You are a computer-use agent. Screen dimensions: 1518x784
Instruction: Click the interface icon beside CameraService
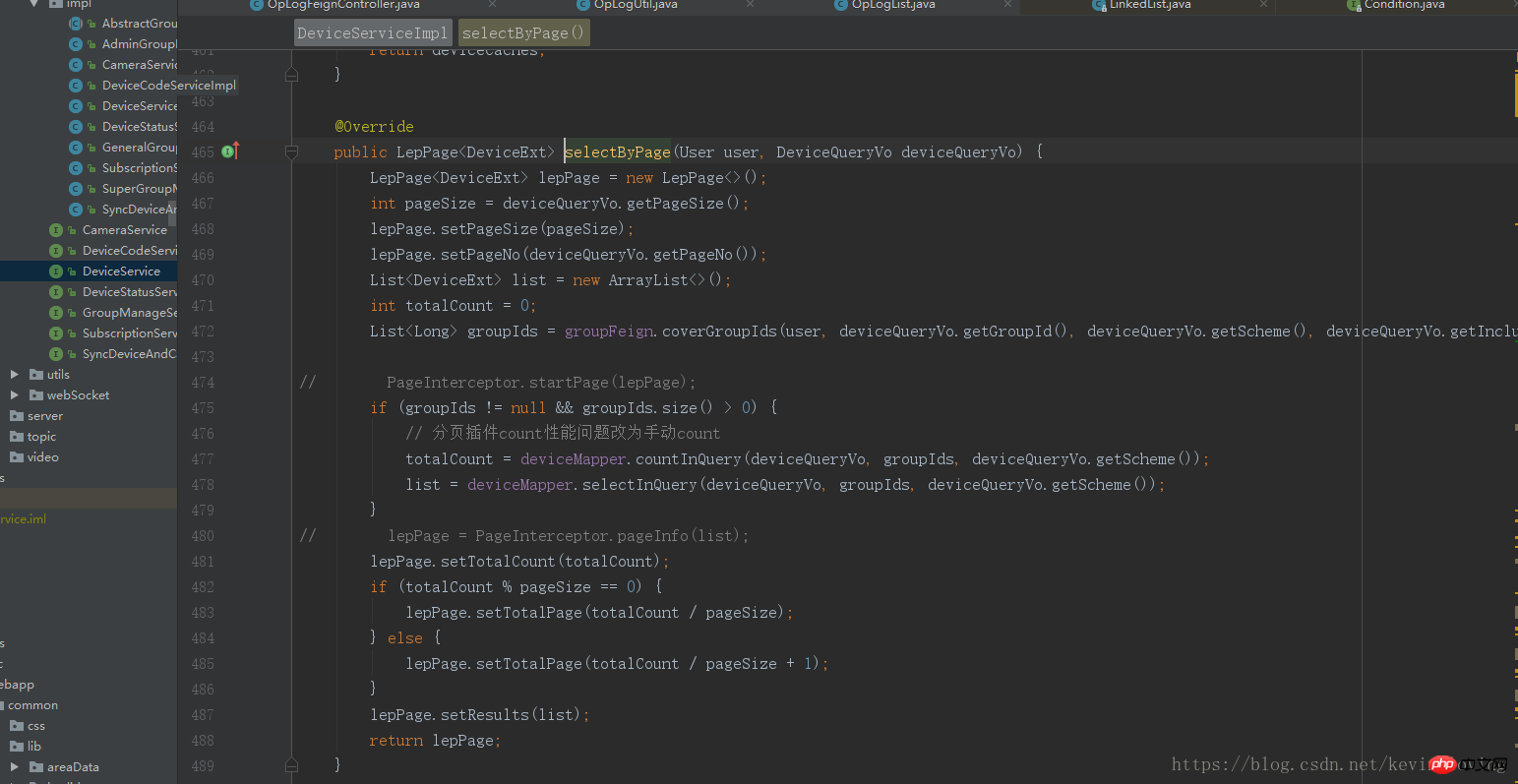click(x=56, y=229)
